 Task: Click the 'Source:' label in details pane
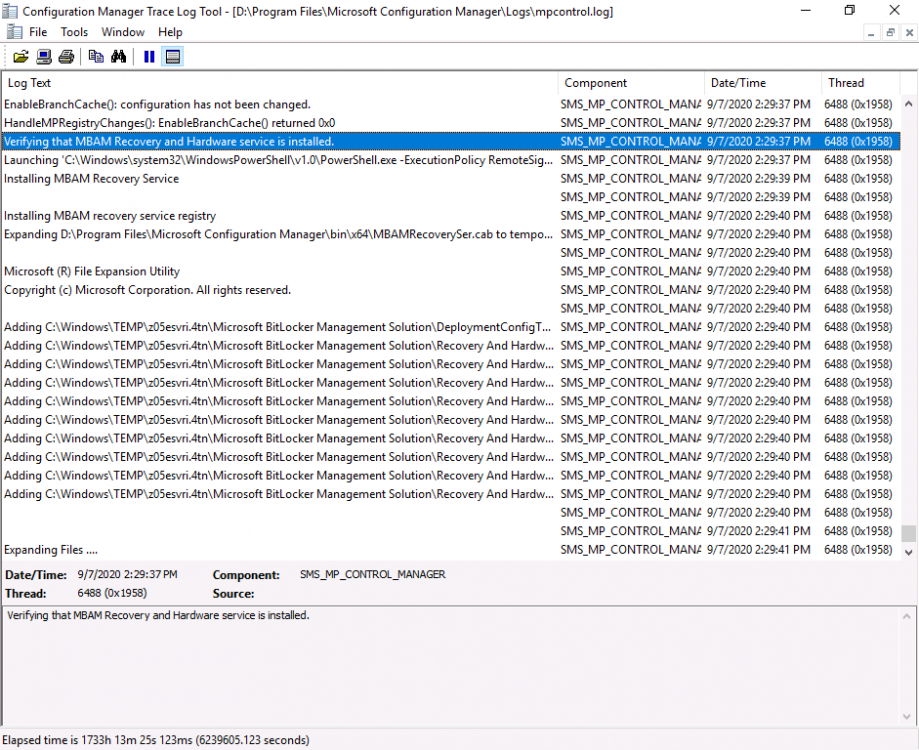233,594
